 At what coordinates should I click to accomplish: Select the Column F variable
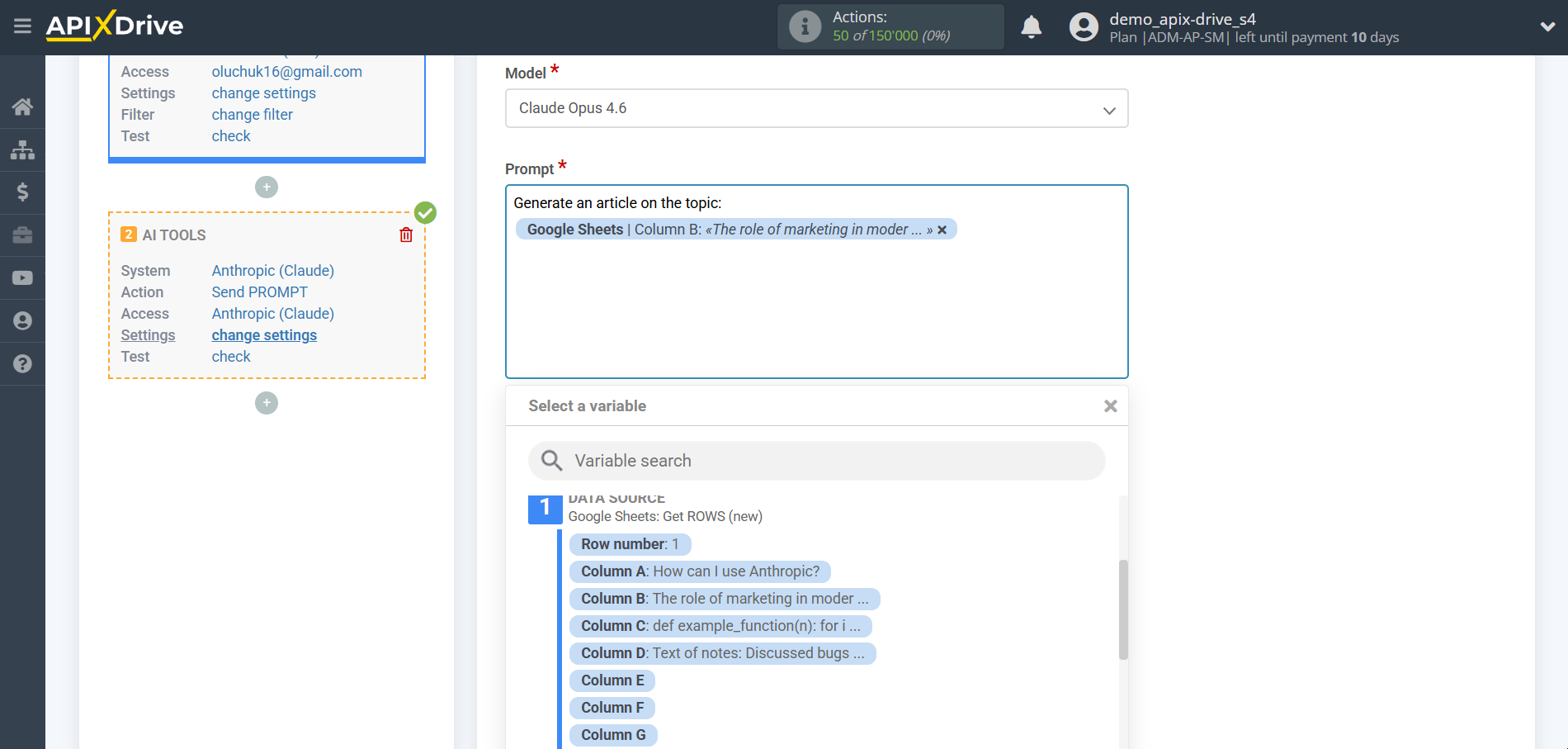click(x=612, y=708)
